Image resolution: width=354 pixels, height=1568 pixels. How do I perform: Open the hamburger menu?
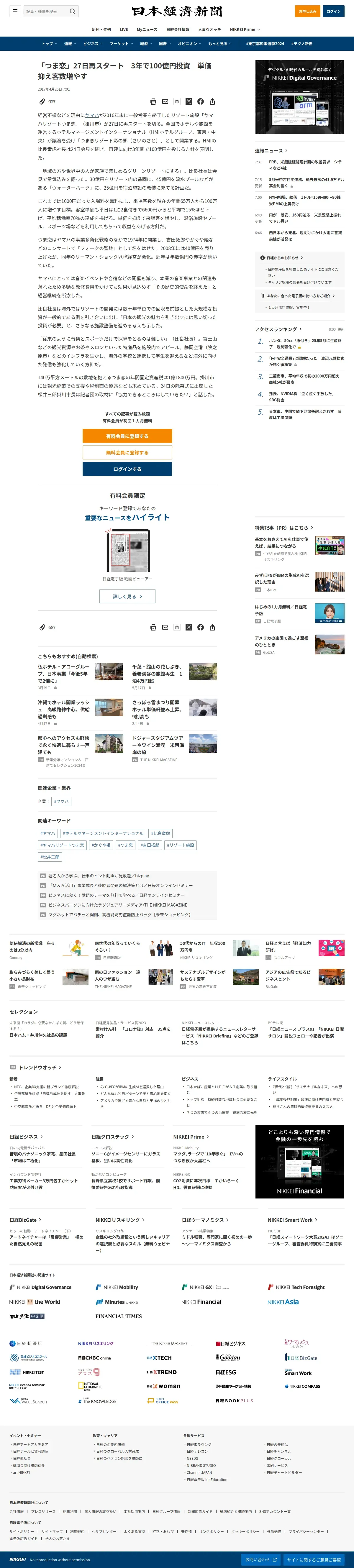15,11
